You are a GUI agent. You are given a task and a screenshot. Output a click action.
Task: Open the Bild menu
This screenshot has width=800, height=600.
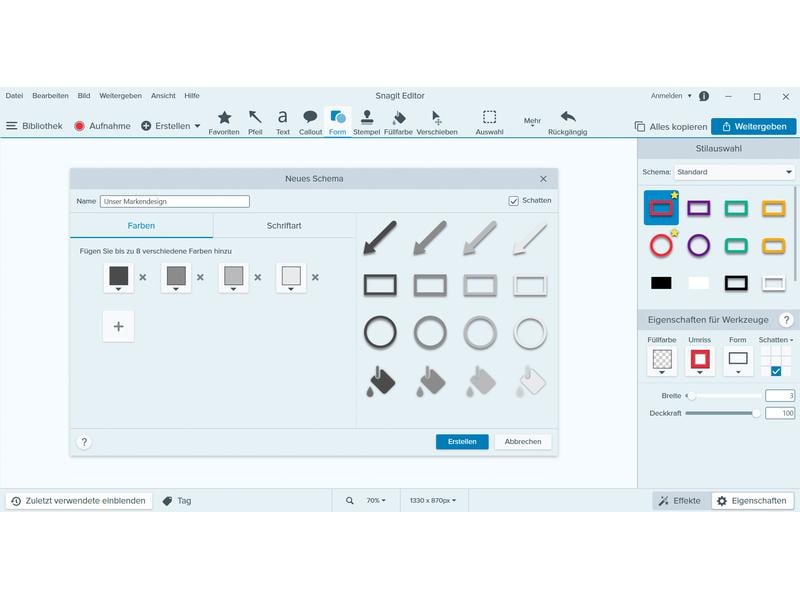click(x=84, y=96)
